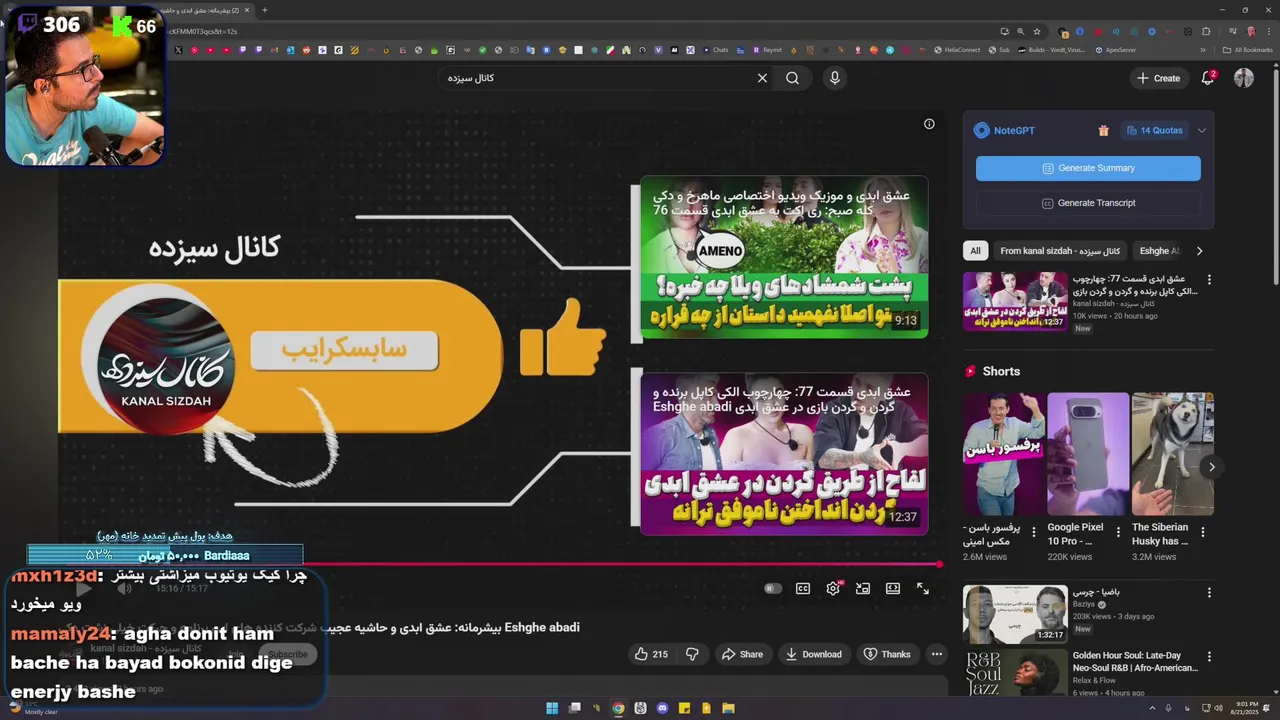
Task: Show more filter chips arrow
Action: 1199,251
